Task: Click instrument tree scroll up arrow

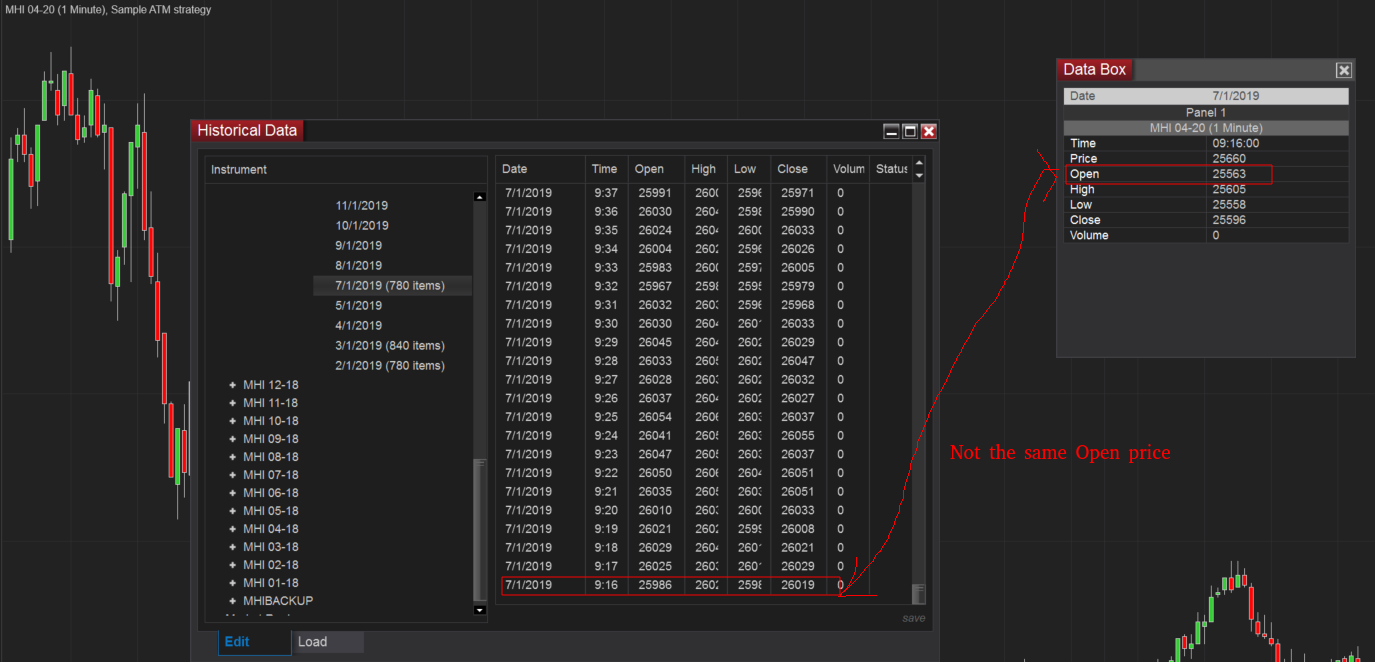Action: tap(479, 197)
